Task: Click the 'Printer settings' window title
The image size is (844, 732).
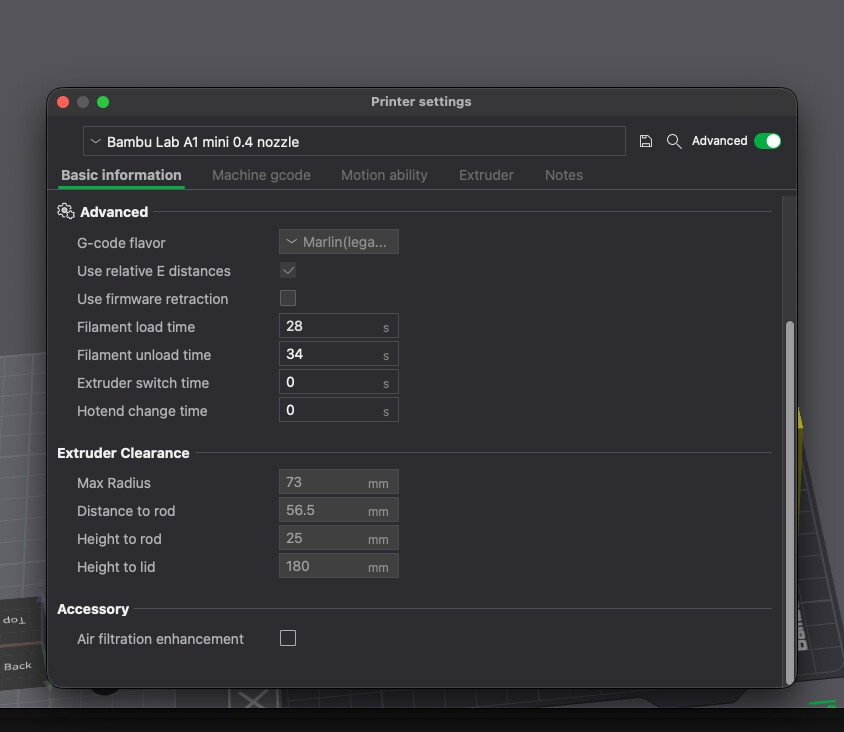Action: pos(421,102)
